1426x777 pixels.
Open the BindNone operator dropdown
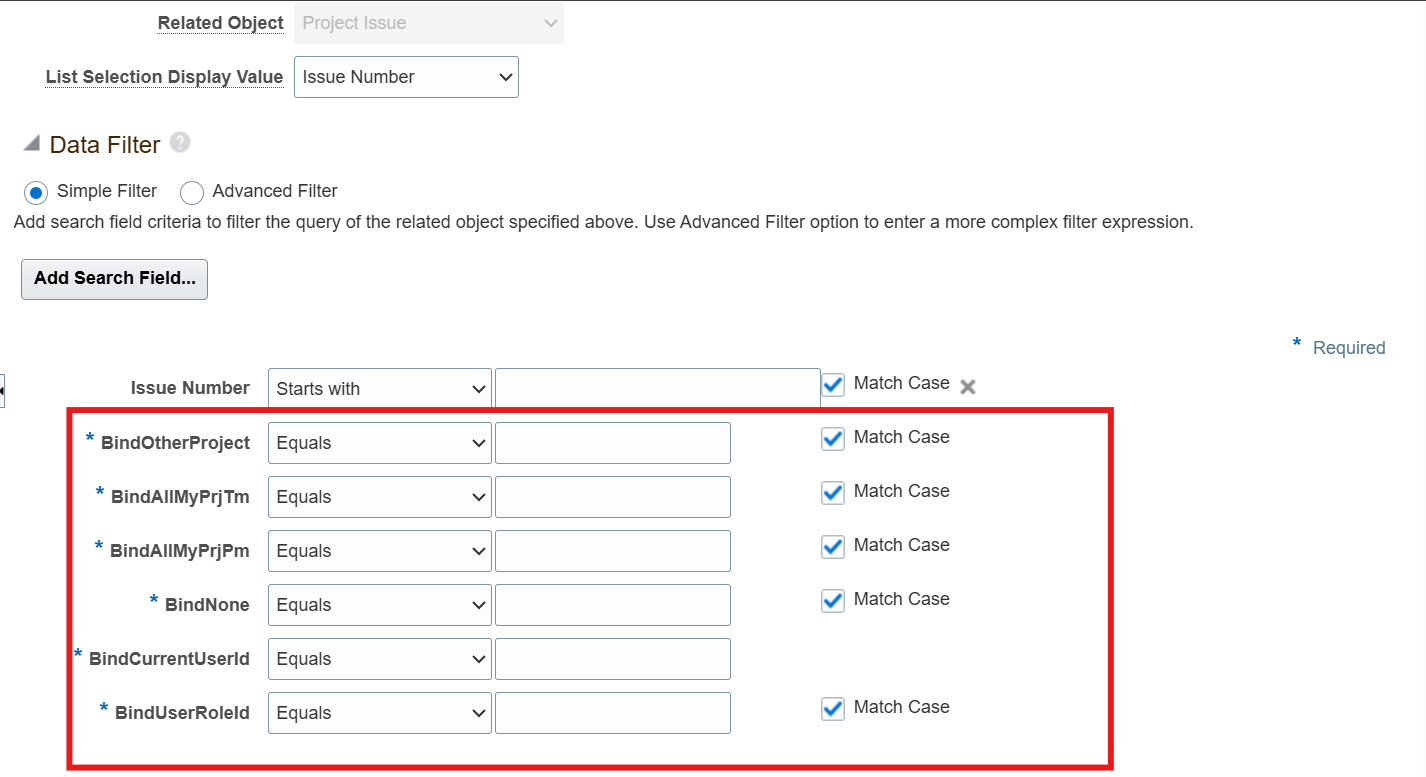coord(380,605)
